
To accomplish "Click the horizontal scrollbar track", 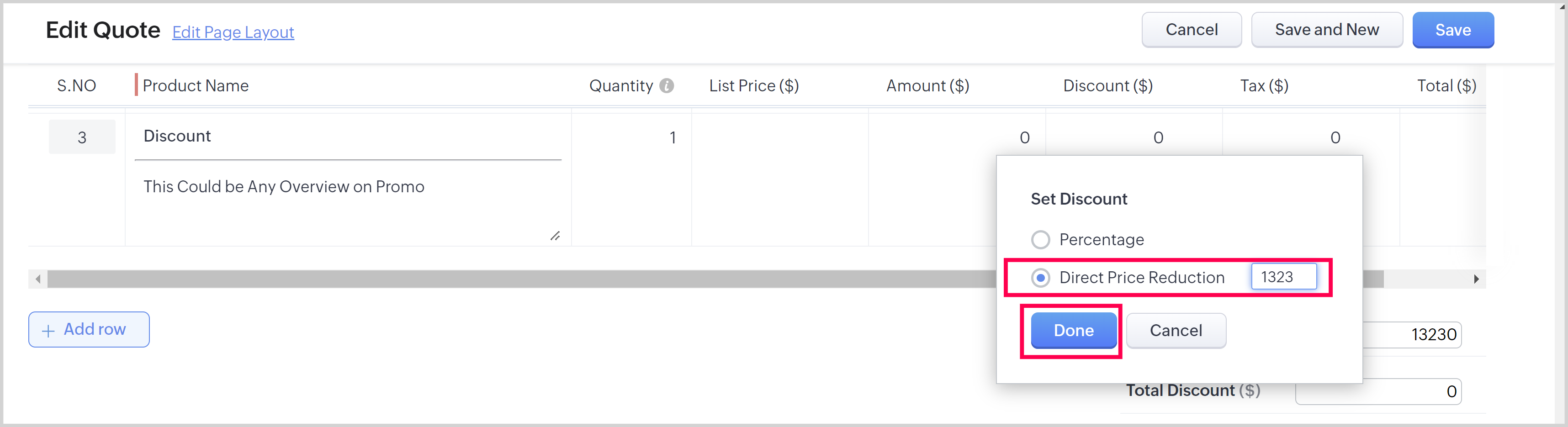I will tap(487, 279).
